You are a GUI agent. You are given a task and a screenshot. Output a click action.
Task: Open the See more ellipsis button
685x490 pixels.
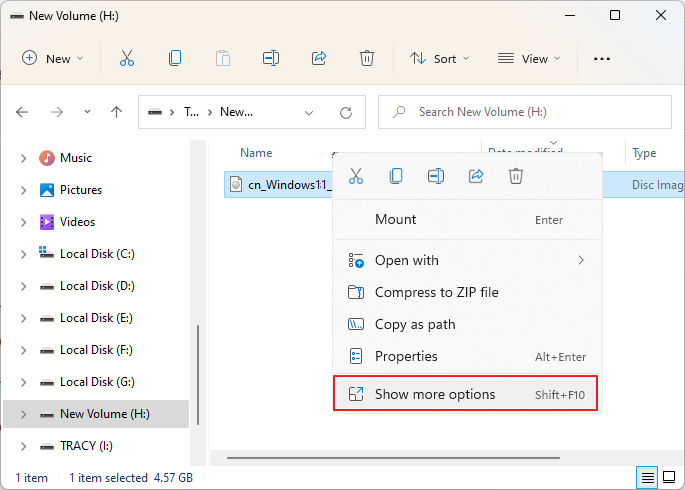(x=601, y=58)
